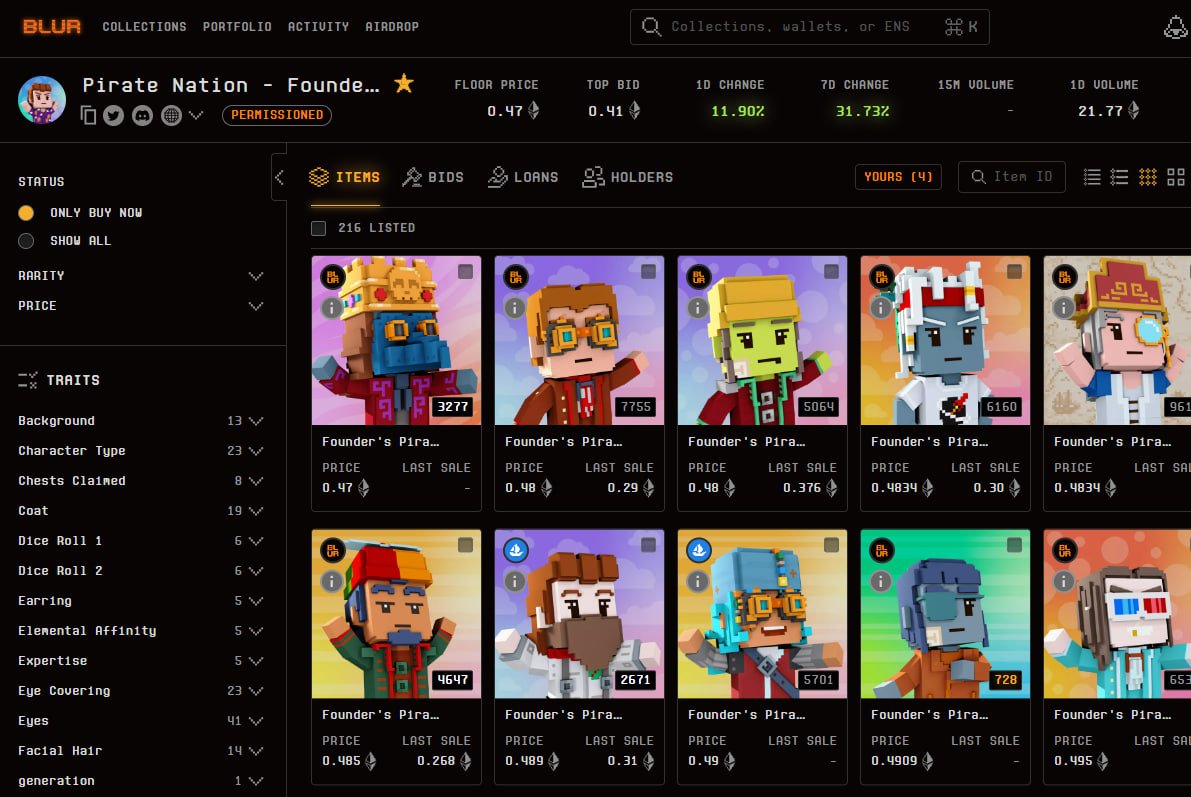Open the NFT thumbnail numbered 5701
Screen dimensions: 1191x797
pos(763,614)
